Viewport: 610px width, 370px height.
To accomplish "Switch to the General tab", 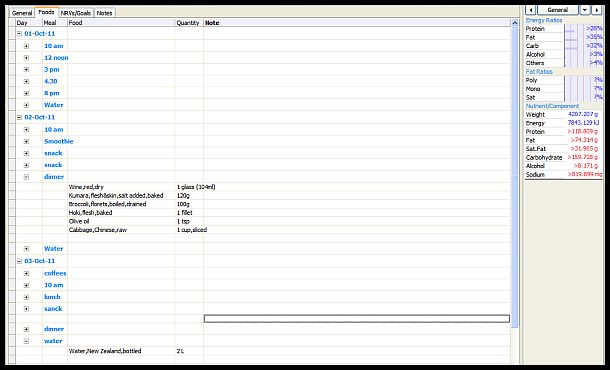I will click(22, 13).
